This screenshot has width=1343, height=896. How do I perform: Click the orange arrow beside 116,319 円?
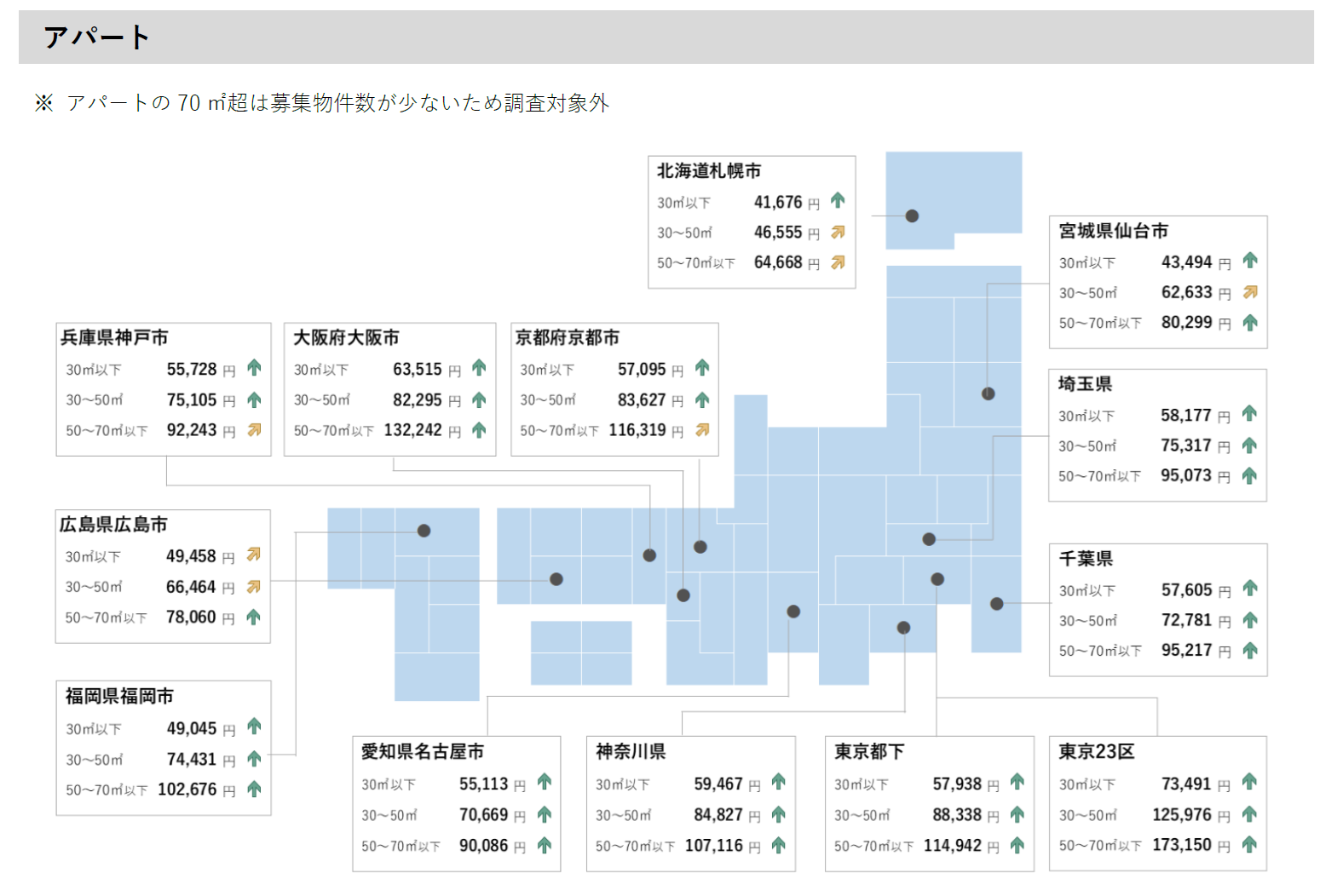click(702, 430)
